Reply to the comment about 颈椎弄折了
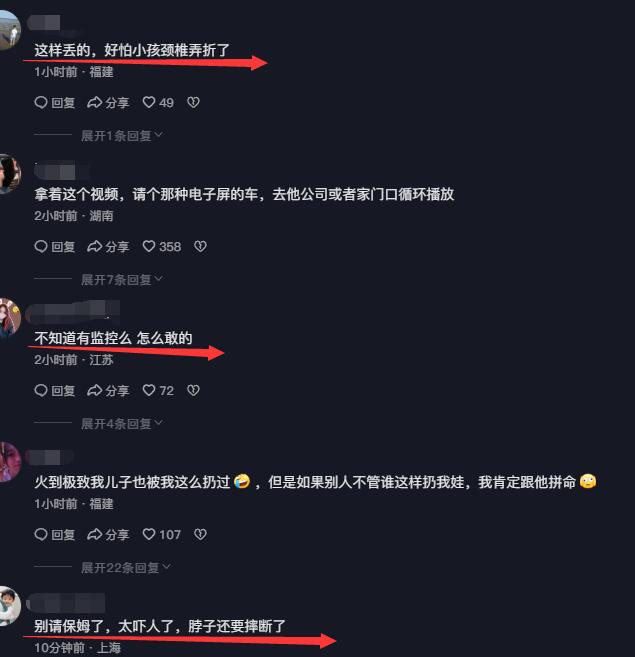 (54, 102)
